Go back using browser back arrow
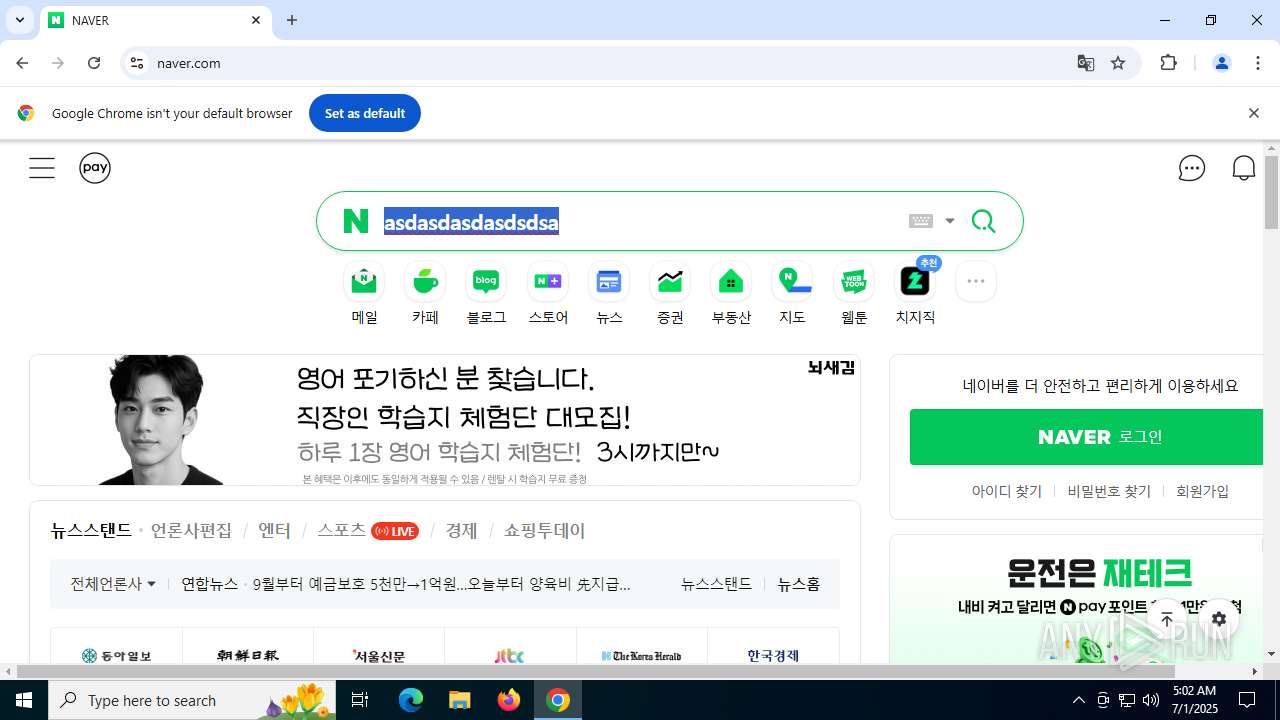The image size is (1280, 720). 22,63
